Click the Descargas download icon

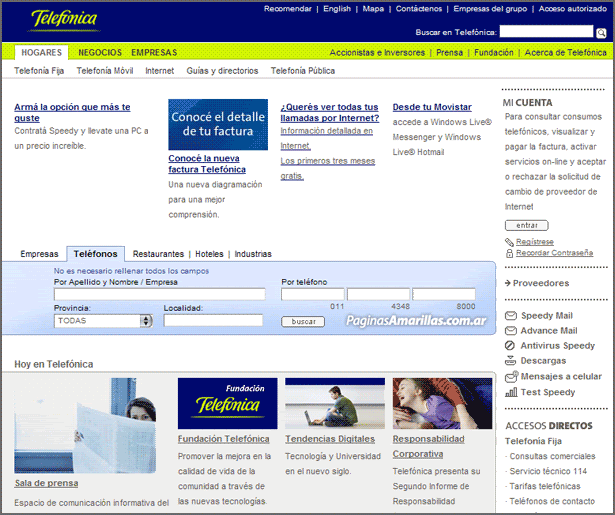coord(511,361)
